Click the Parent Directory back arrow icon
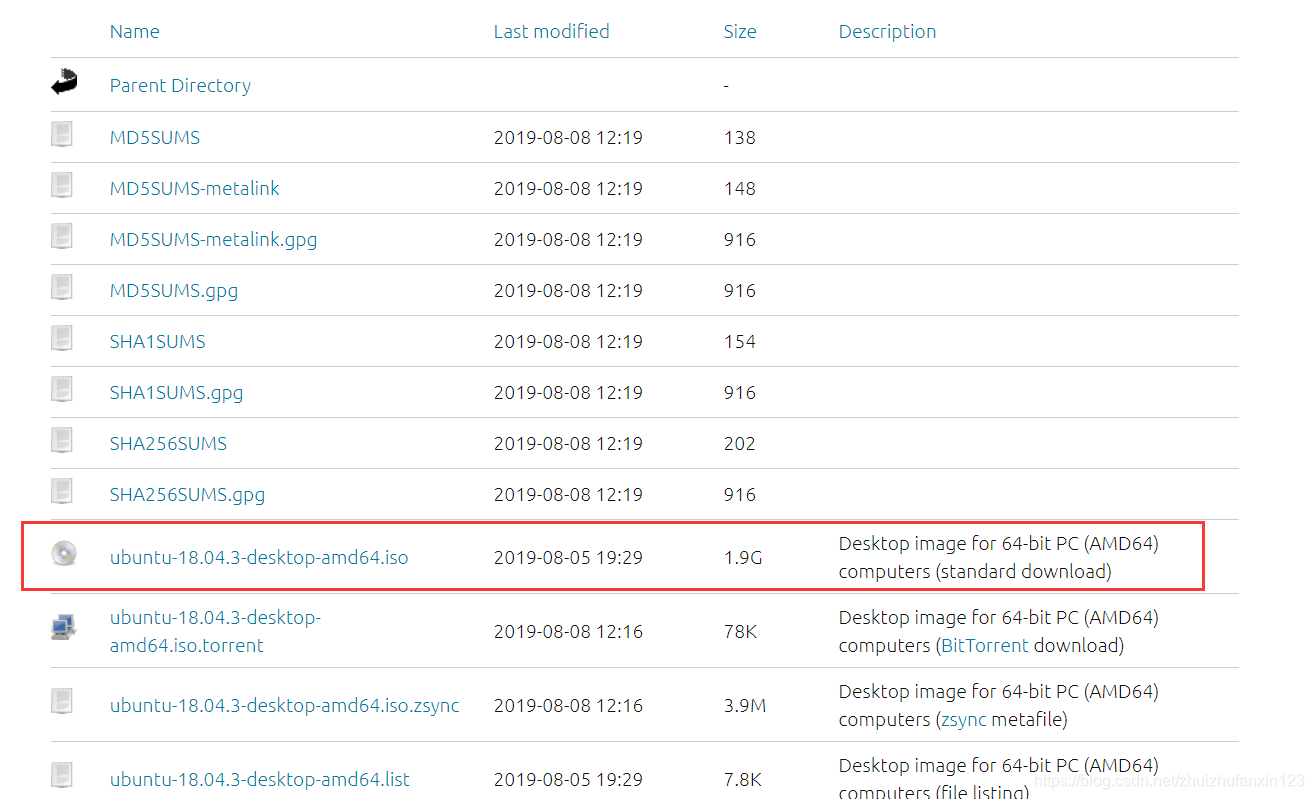Screen dimensions: 1314x799 coord(65,83)
